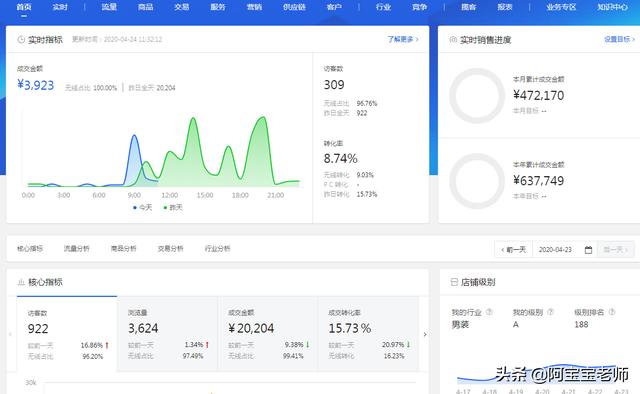Open the calendar icon in date picker
Image resolution: width=640 pixels, height=394 pixels.
click(x=588, y=250)
